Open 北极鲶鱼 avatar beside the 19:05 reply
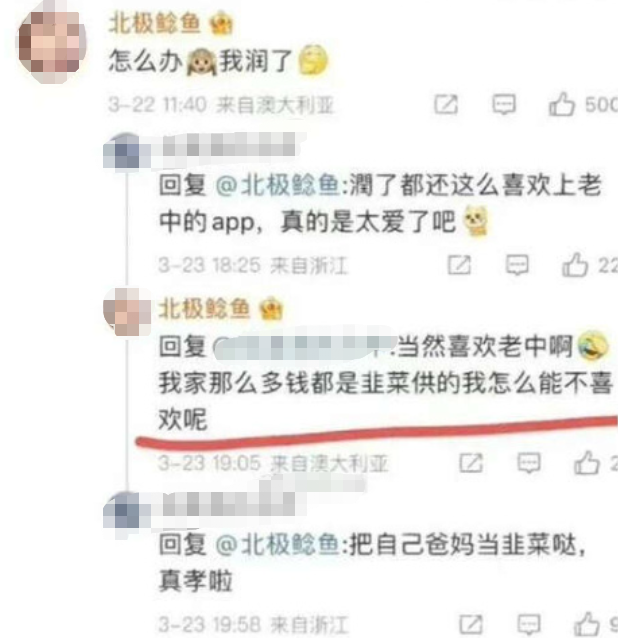Image resolution: width=618 pixels, height=638 pixels. pos(127,311)
